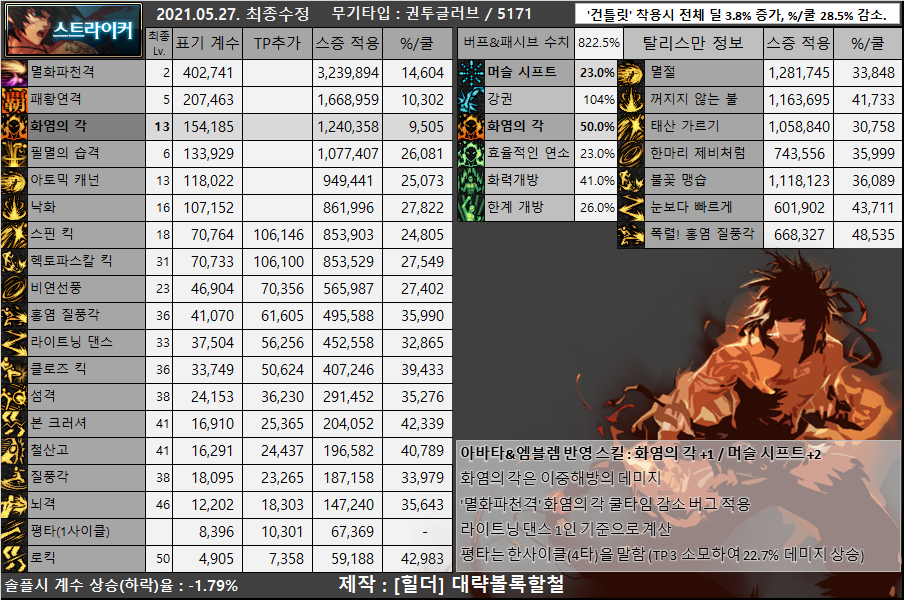904x600 pixels.
Task: Click the 버프&패시브 수치 header cell
Action: click(x=516, y=44)
